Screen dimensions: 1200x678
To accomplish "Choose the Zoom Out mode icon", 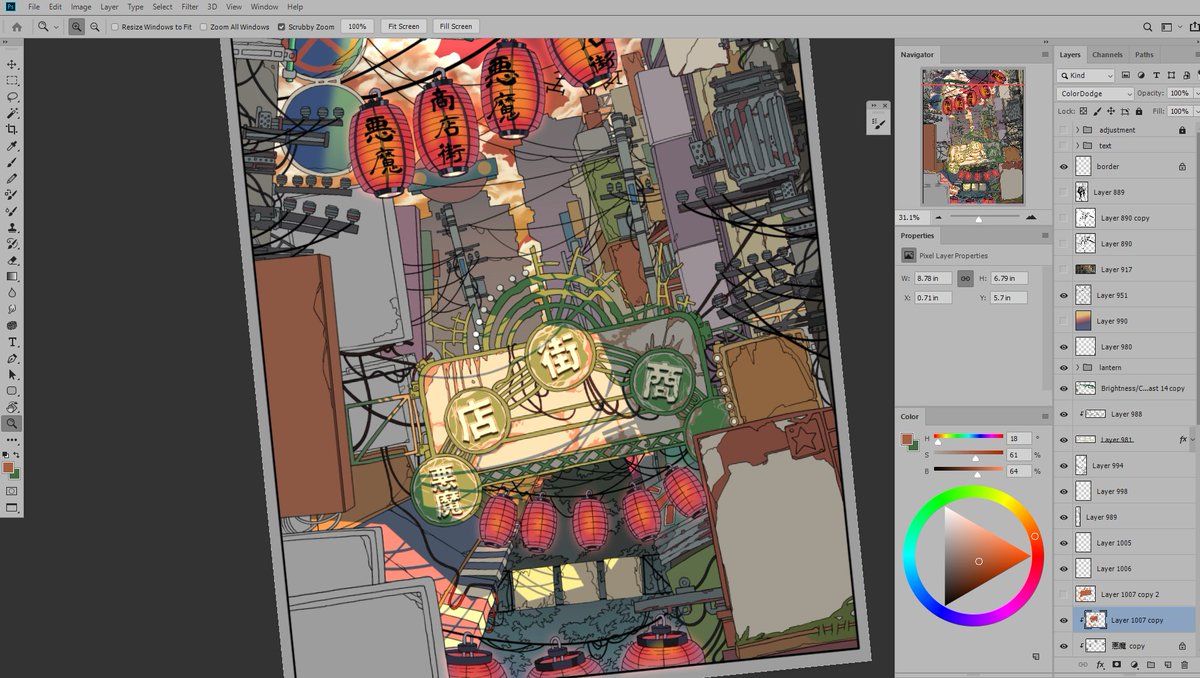I will (94, 27).
